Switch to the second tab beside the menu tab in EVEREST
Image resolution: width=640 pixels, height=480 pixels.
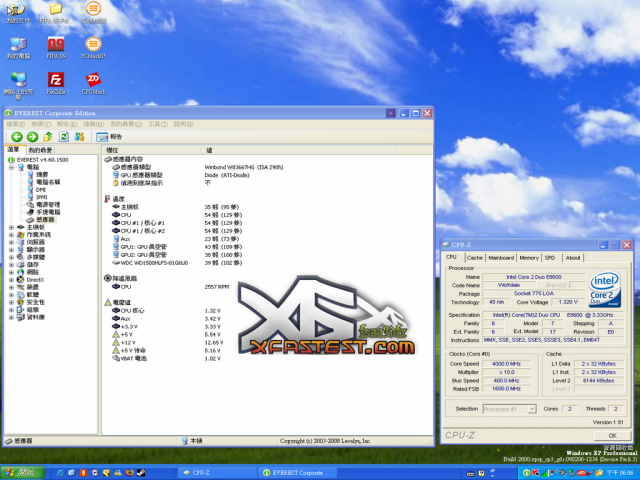[x=40, y=150]
